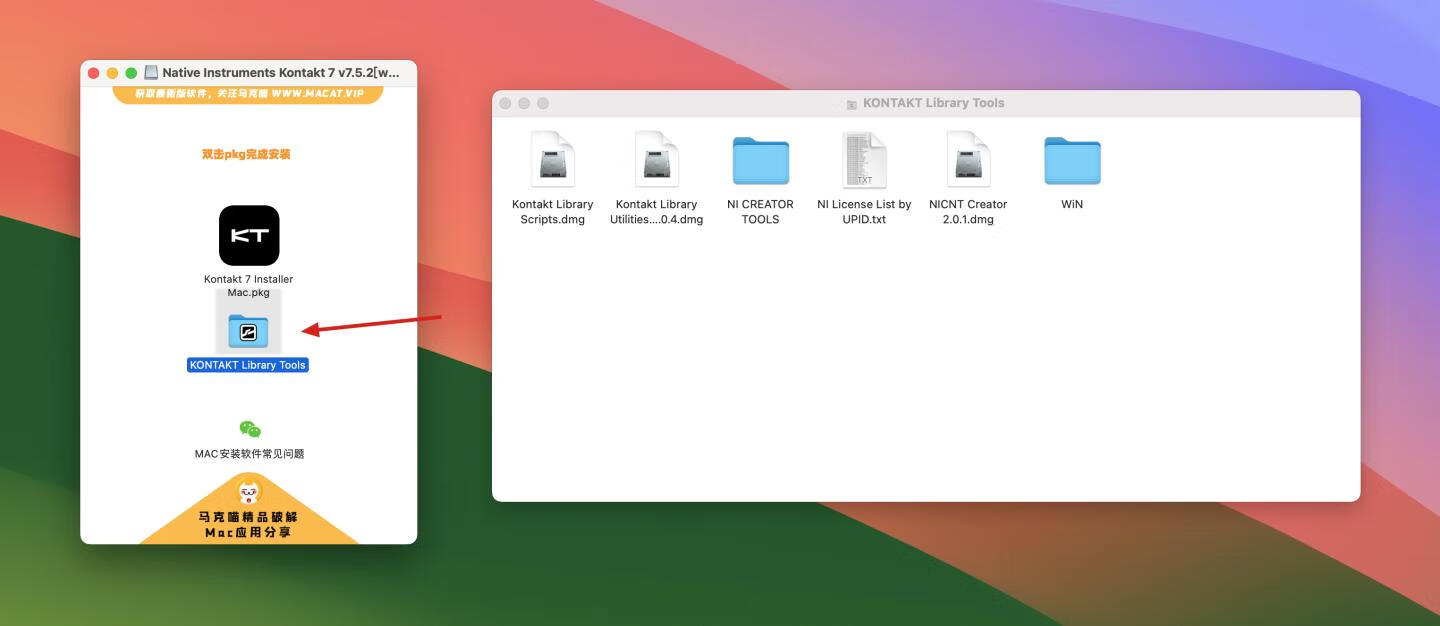Image resolution: width=1440 pixels, height=626 pixels.
Task: Click the green WeChat icon
Action: pos(250,429)
